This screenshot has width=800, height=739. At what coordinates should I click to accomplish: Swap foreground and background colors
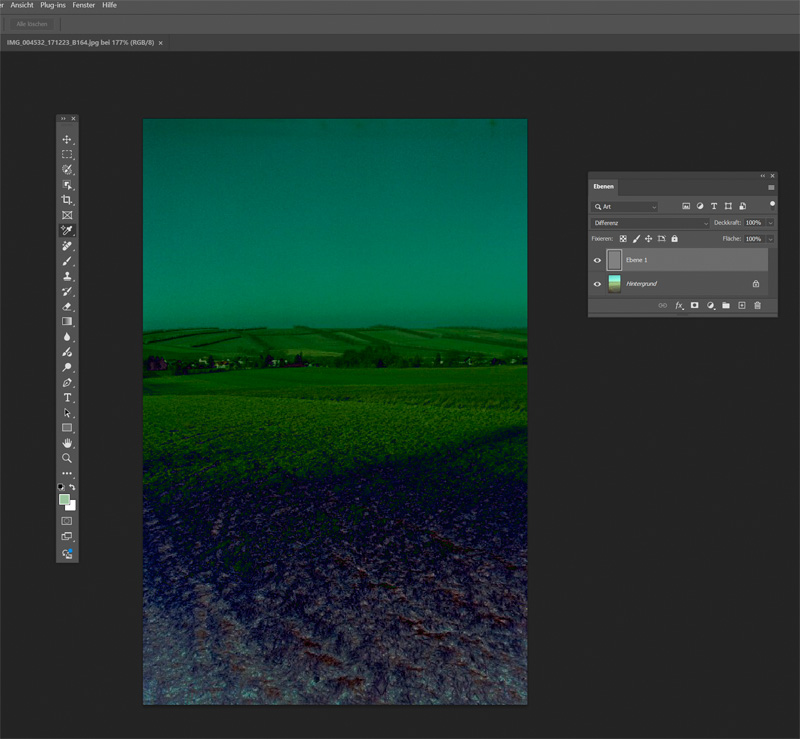tap(72, 487)
